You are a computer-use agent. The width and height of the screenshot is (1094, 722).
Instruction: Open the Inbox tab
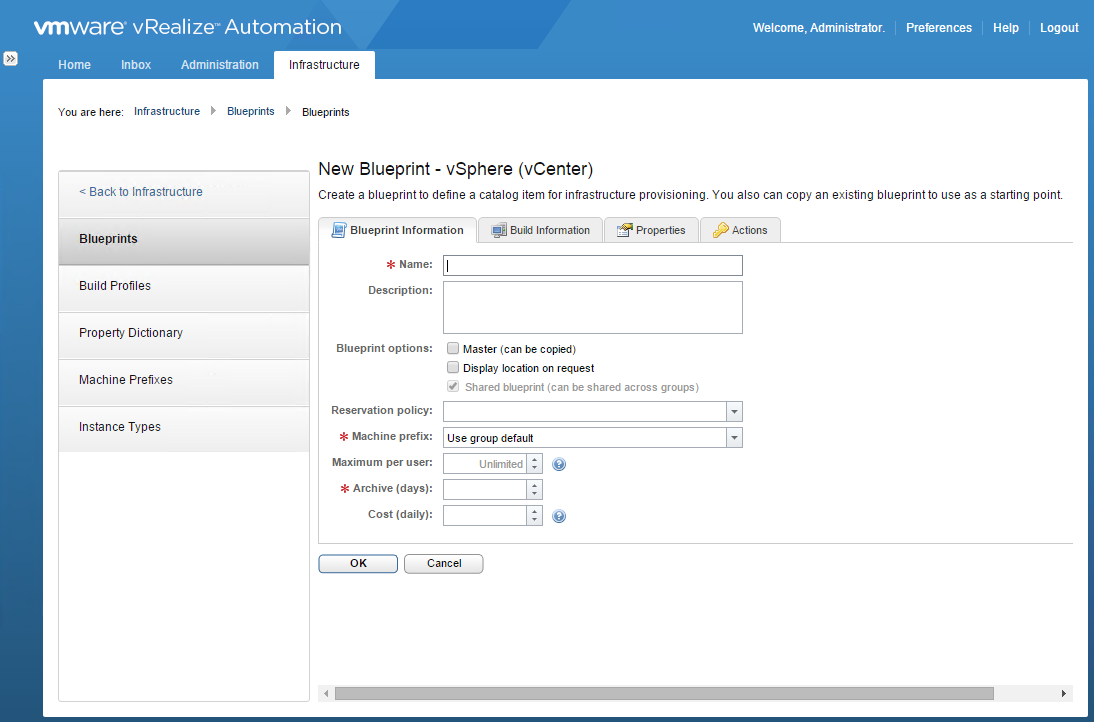coord(136,65)
